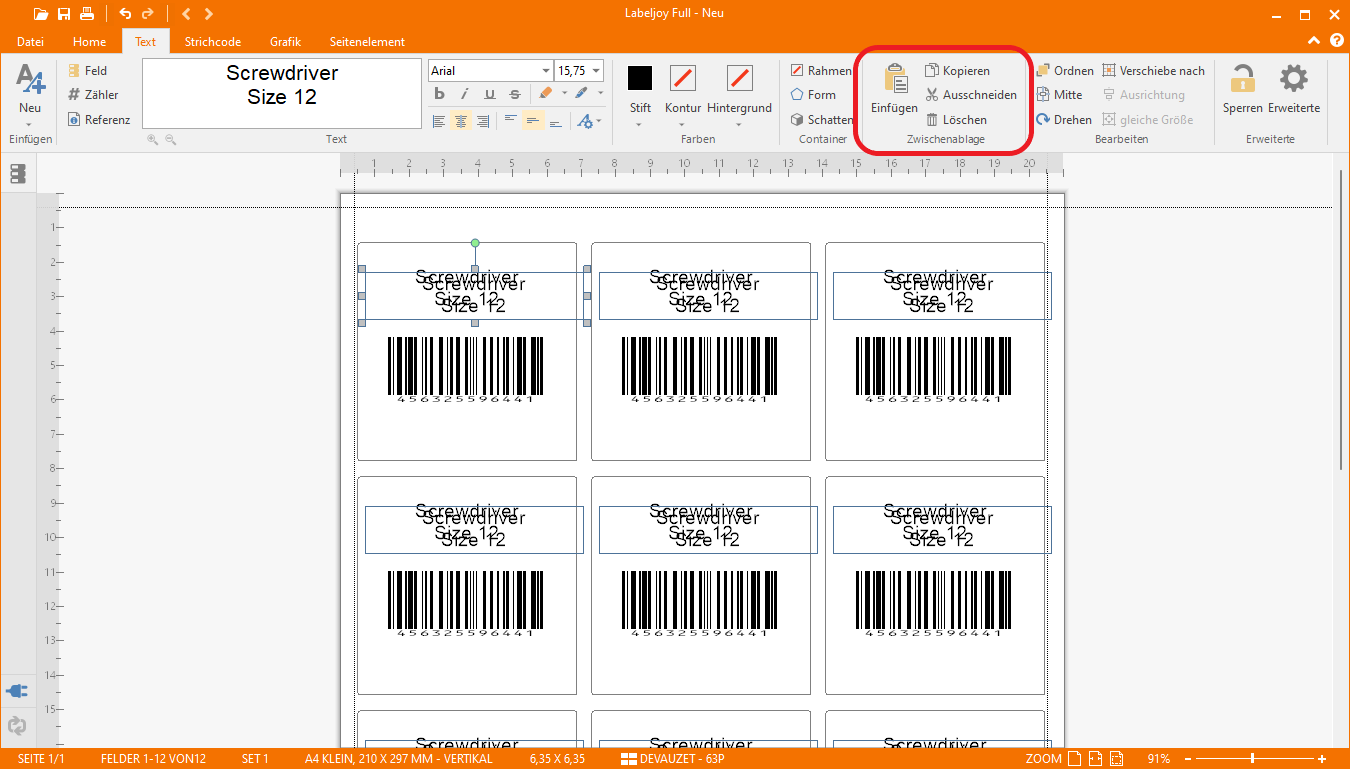The height and width of the screenshot is (769, 1350).
Task: Expand the Stift dropdown arrow
Action: coord(639,125)
